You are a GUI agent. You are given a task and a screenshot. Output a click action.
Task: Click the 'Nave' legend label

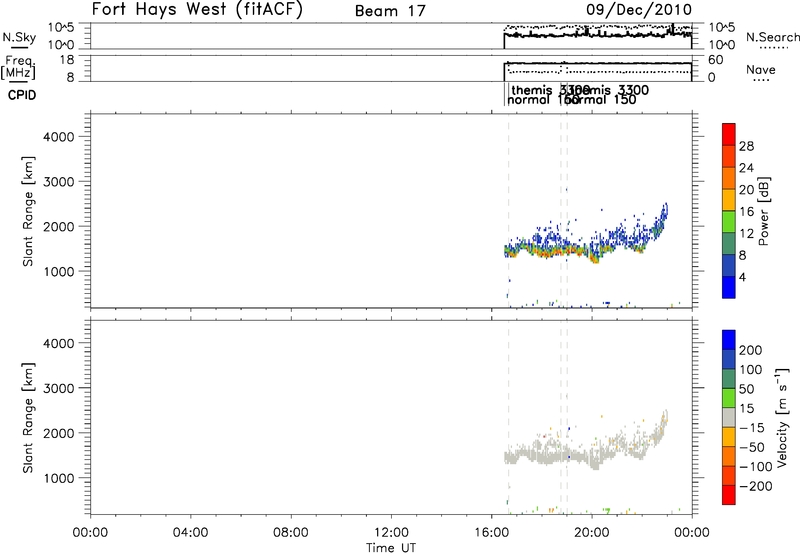click(761, 70)
